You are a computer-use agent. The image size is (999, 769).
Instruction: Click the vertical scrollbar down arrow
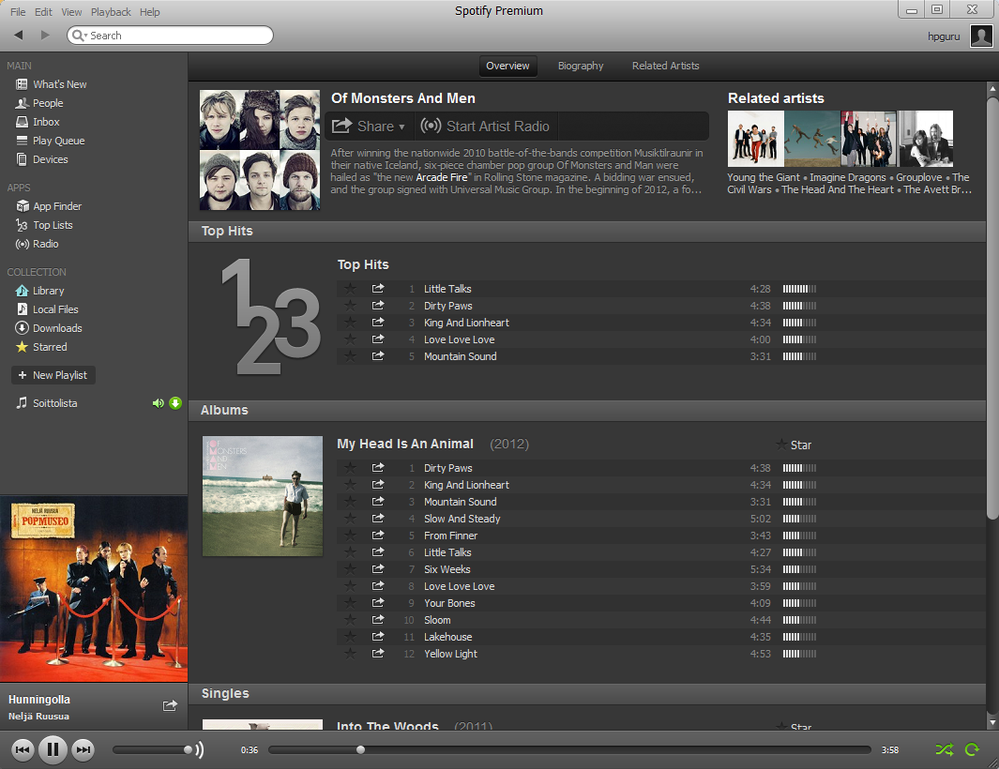tap(992, 722)
